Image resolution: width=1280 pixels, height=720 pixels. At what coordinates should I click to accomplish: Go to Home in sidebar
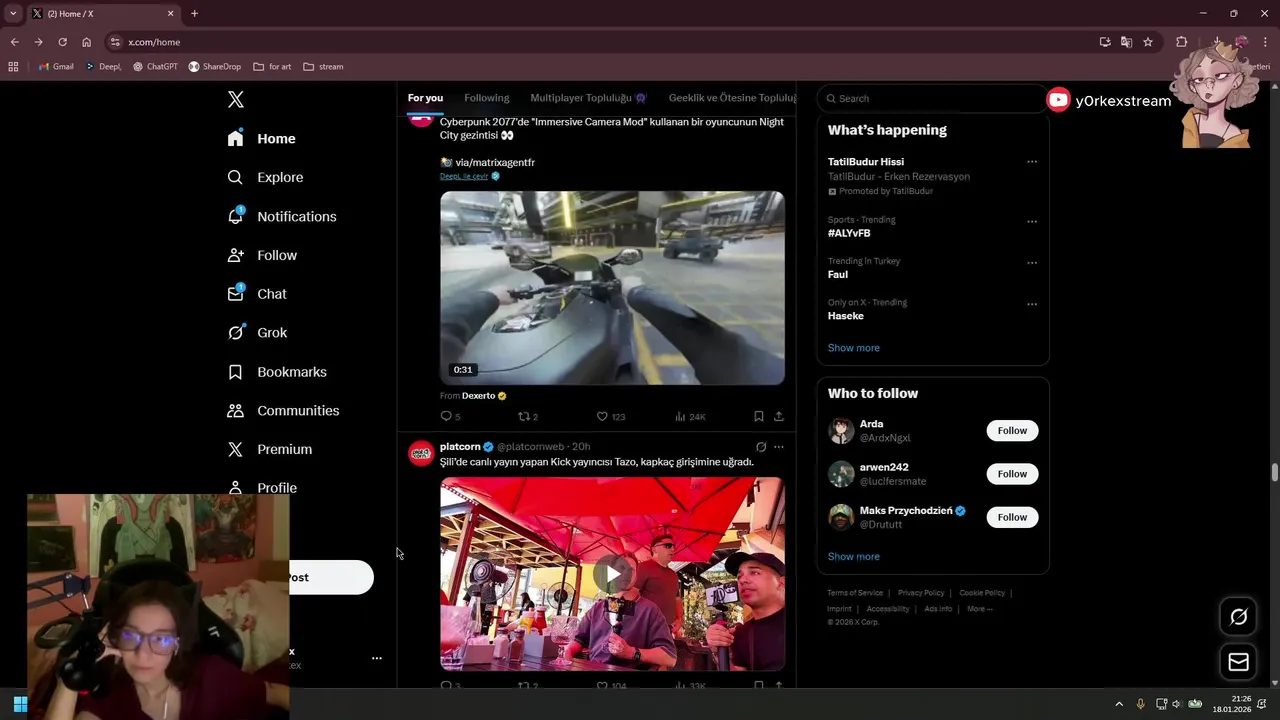click(x=262, y=139)
